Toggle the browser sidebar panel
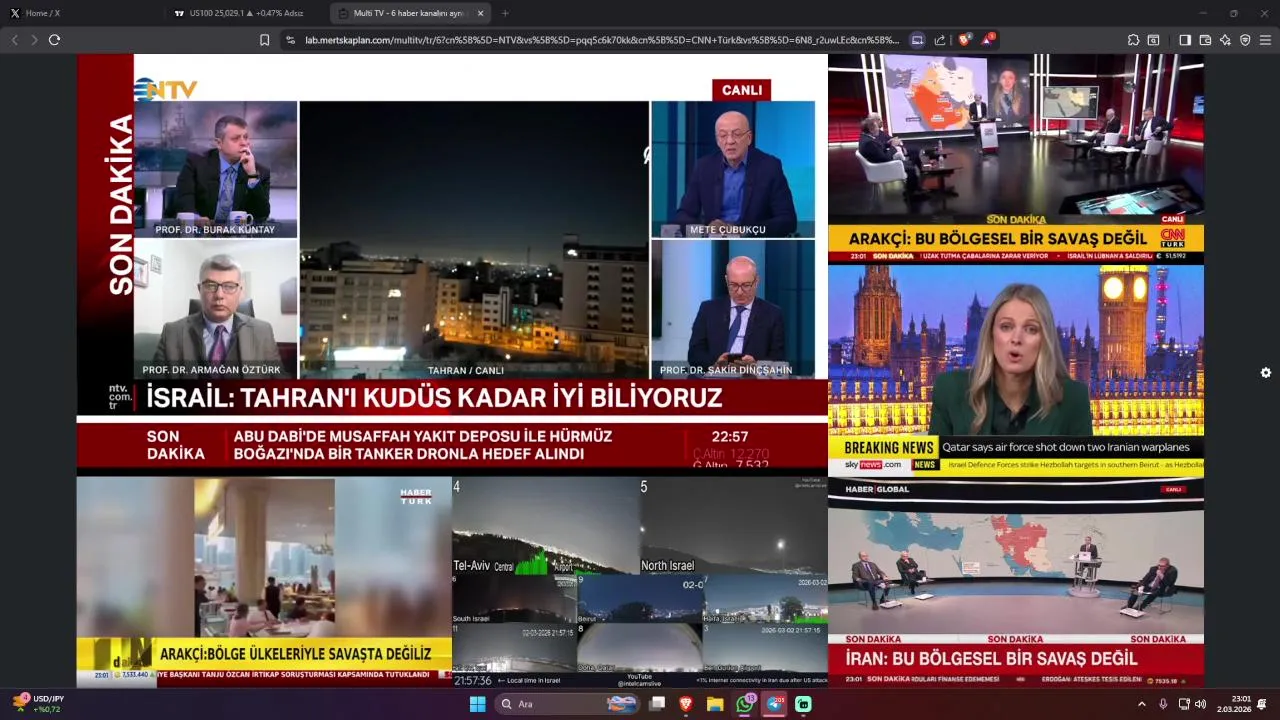Screen dimensions: 1280x720 [1185, 40]
